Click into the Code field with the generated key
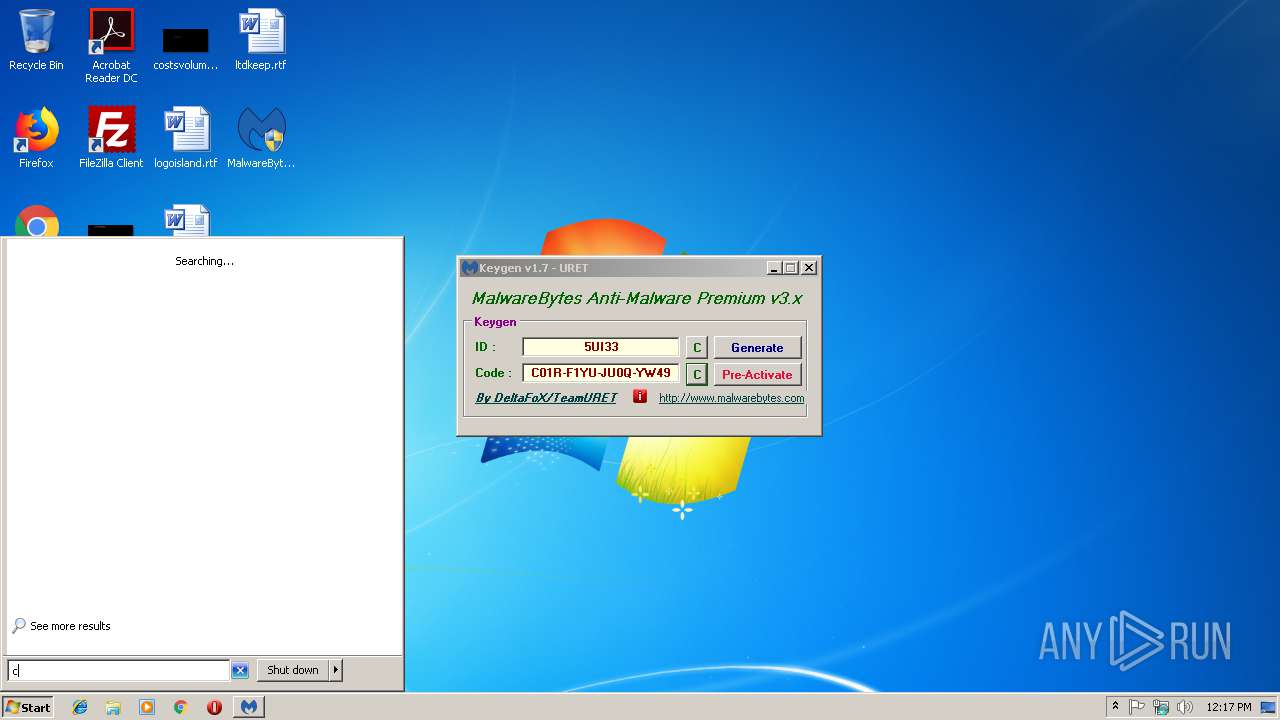 point(601,373)
